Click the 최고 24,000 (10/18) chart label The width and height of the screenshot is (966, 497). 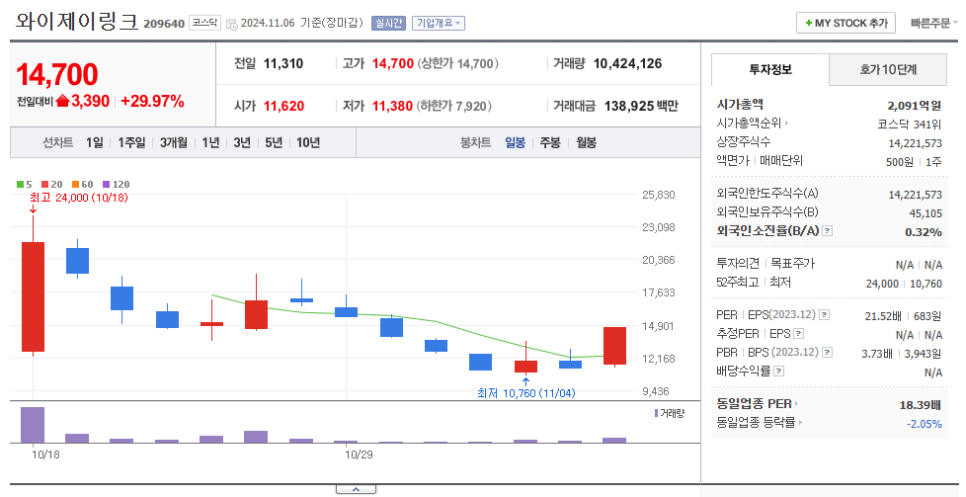pyautogui.click(x=79, y=198)
